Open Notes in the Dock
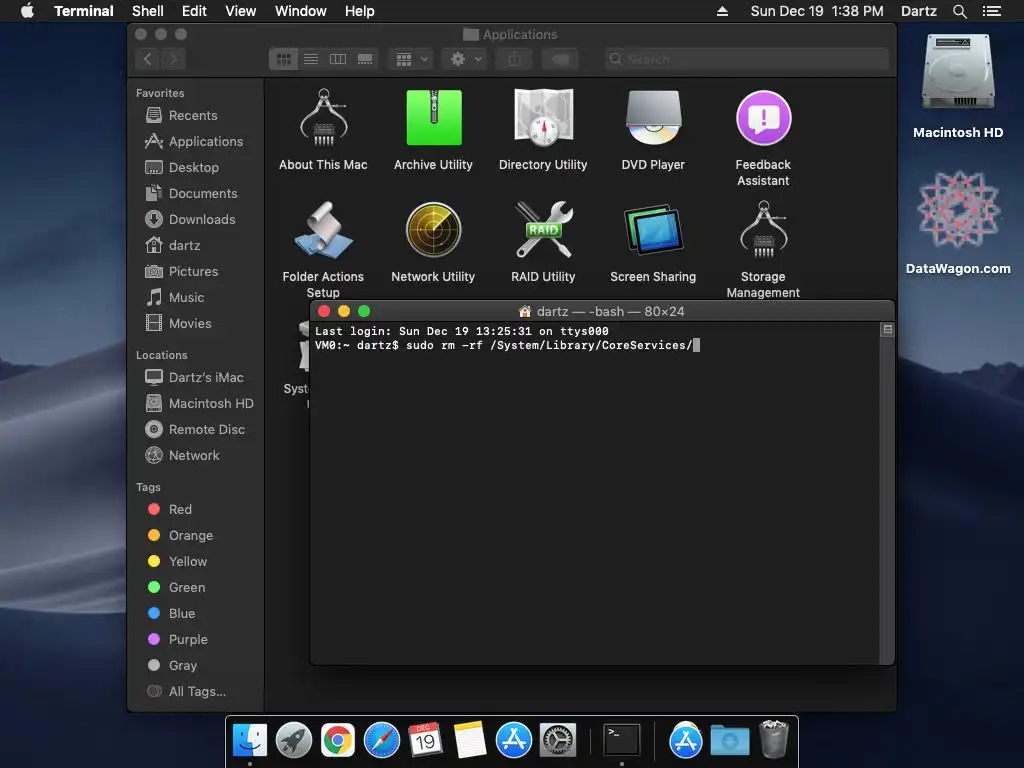1024x768 pixels. 470,741
